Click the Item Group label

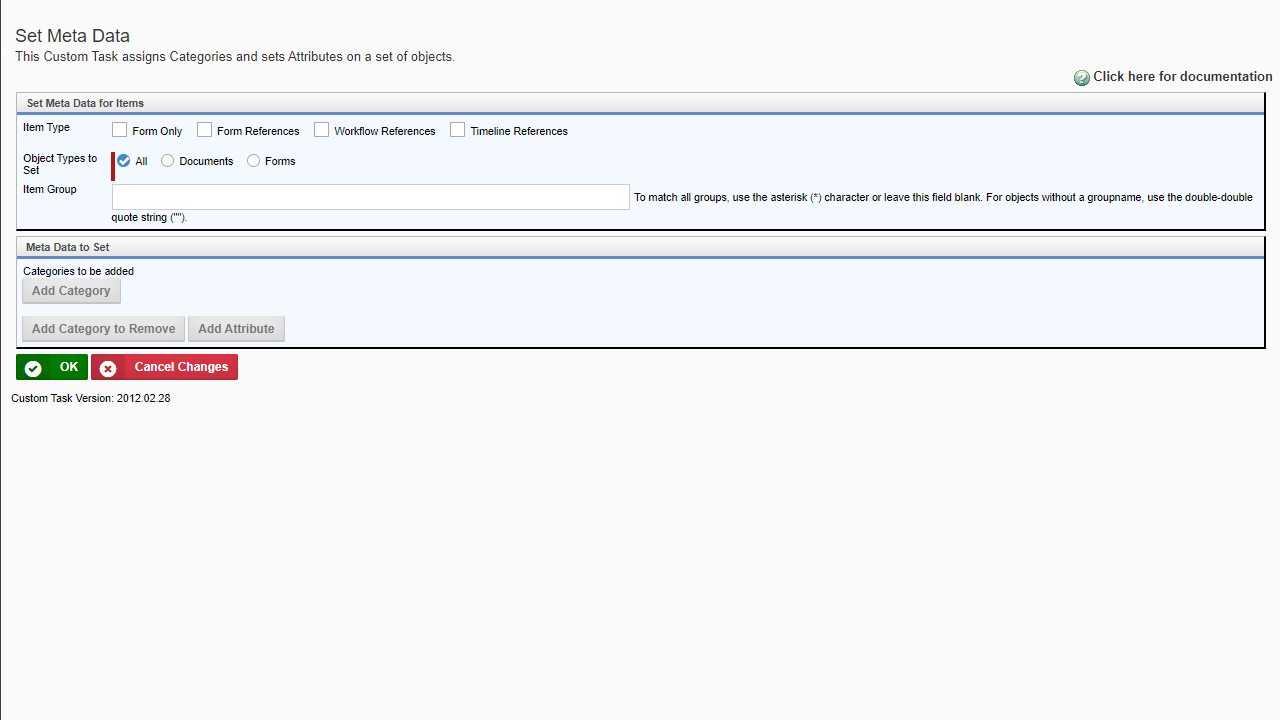coord(50,189)
